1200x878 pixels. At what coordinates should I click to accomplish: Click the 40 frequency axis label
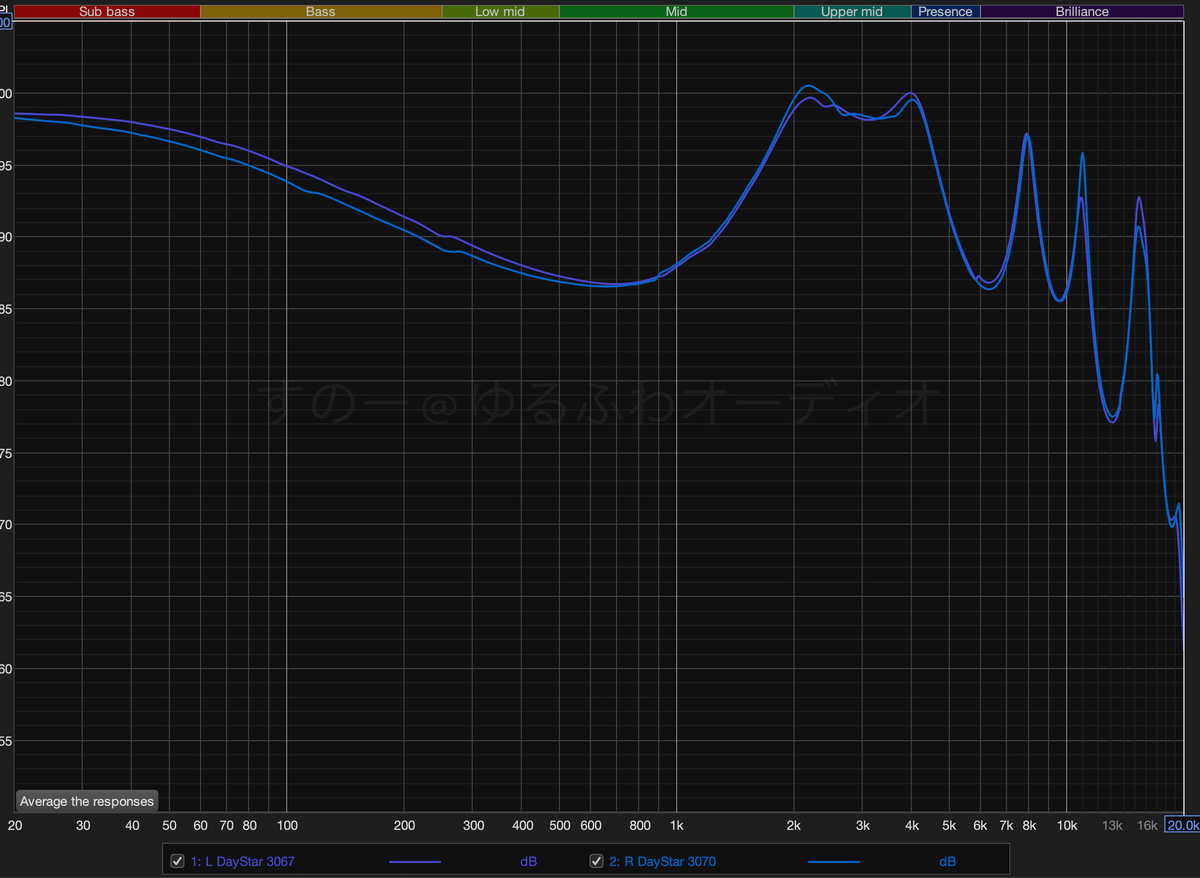(132, 826)
